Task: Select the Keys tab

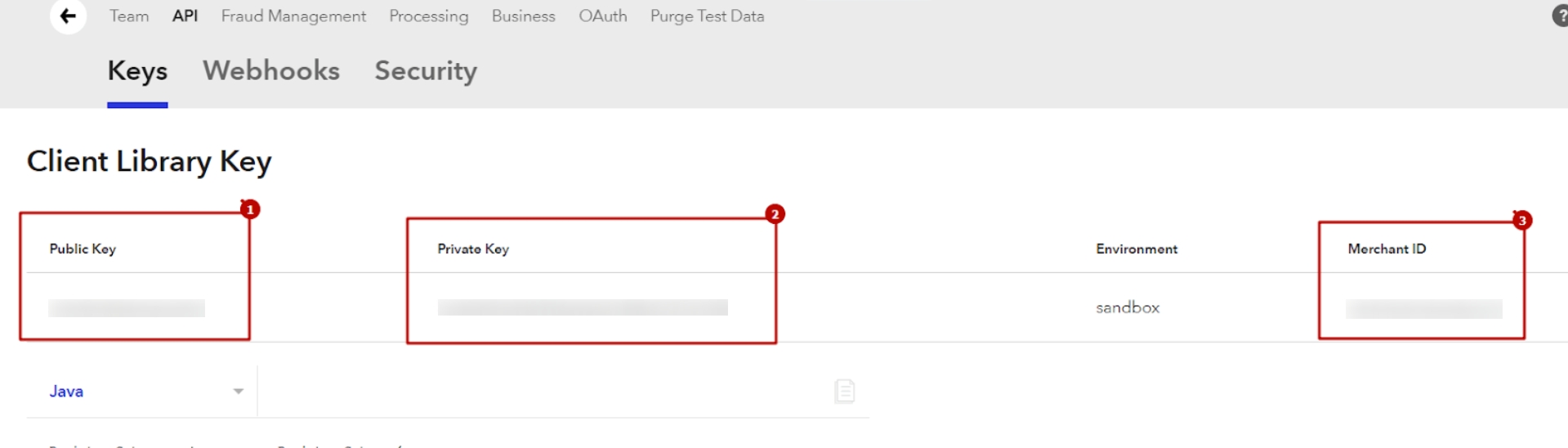Action: point(137,71)
